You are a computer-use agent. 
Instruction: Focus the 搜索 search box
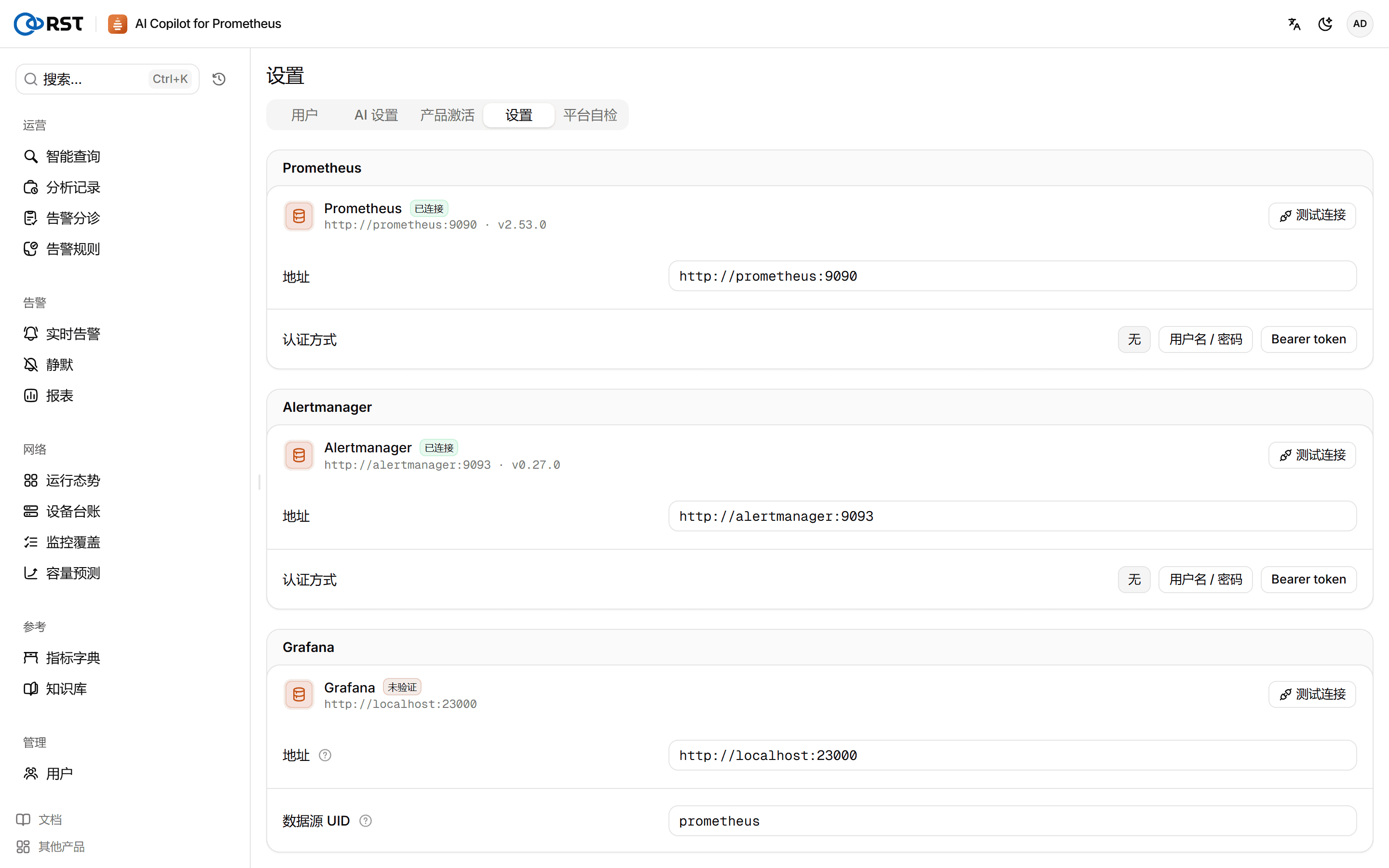point(108,79)
